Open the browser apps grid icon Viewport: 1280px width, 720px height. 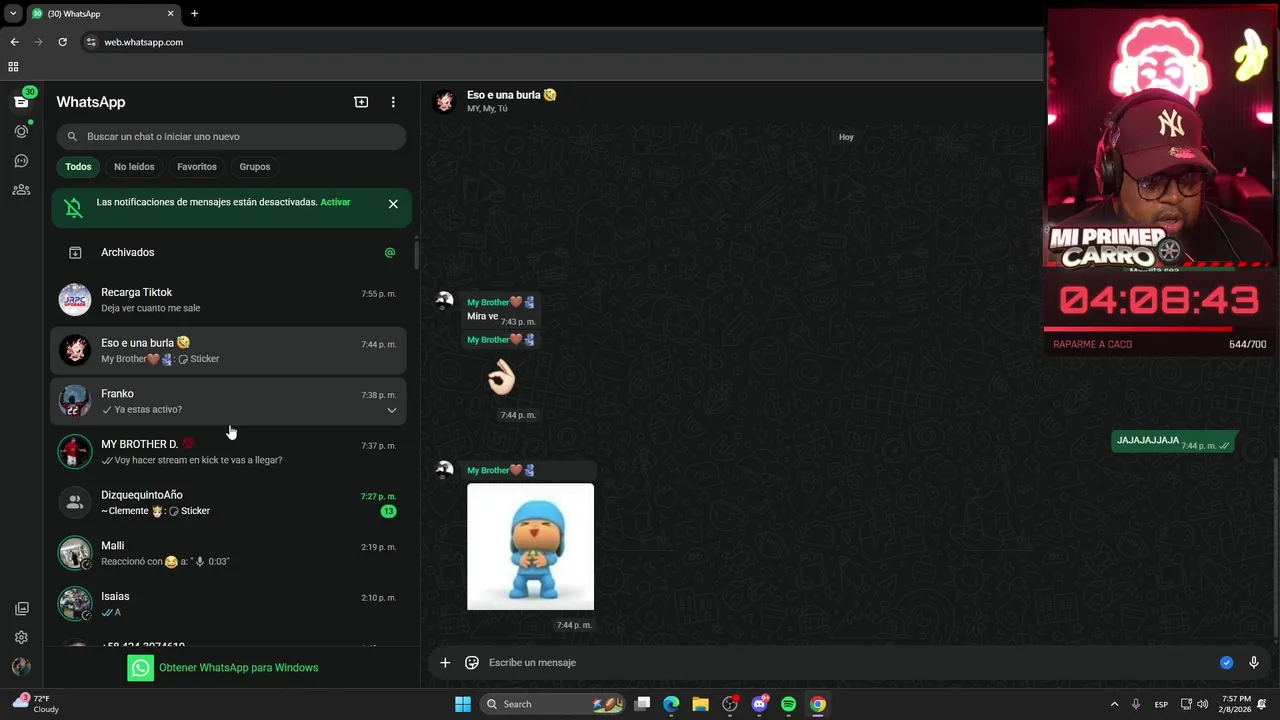tap(13, 67)
